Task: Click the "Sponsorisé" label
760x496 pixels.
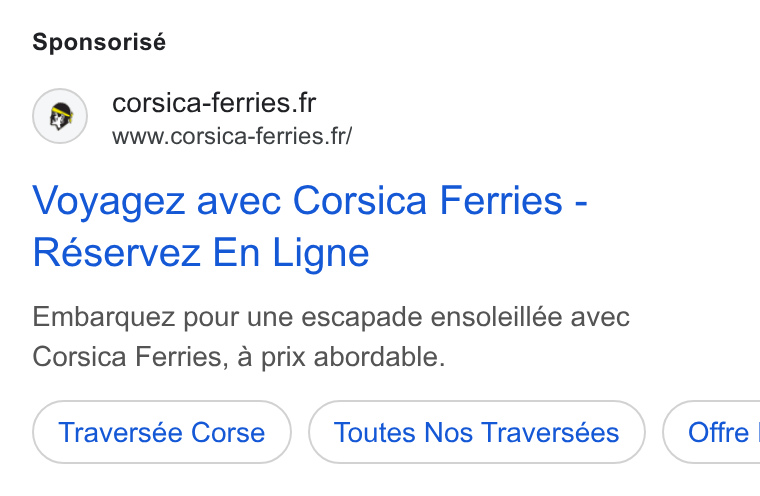Action: click(x=99, y=42)
